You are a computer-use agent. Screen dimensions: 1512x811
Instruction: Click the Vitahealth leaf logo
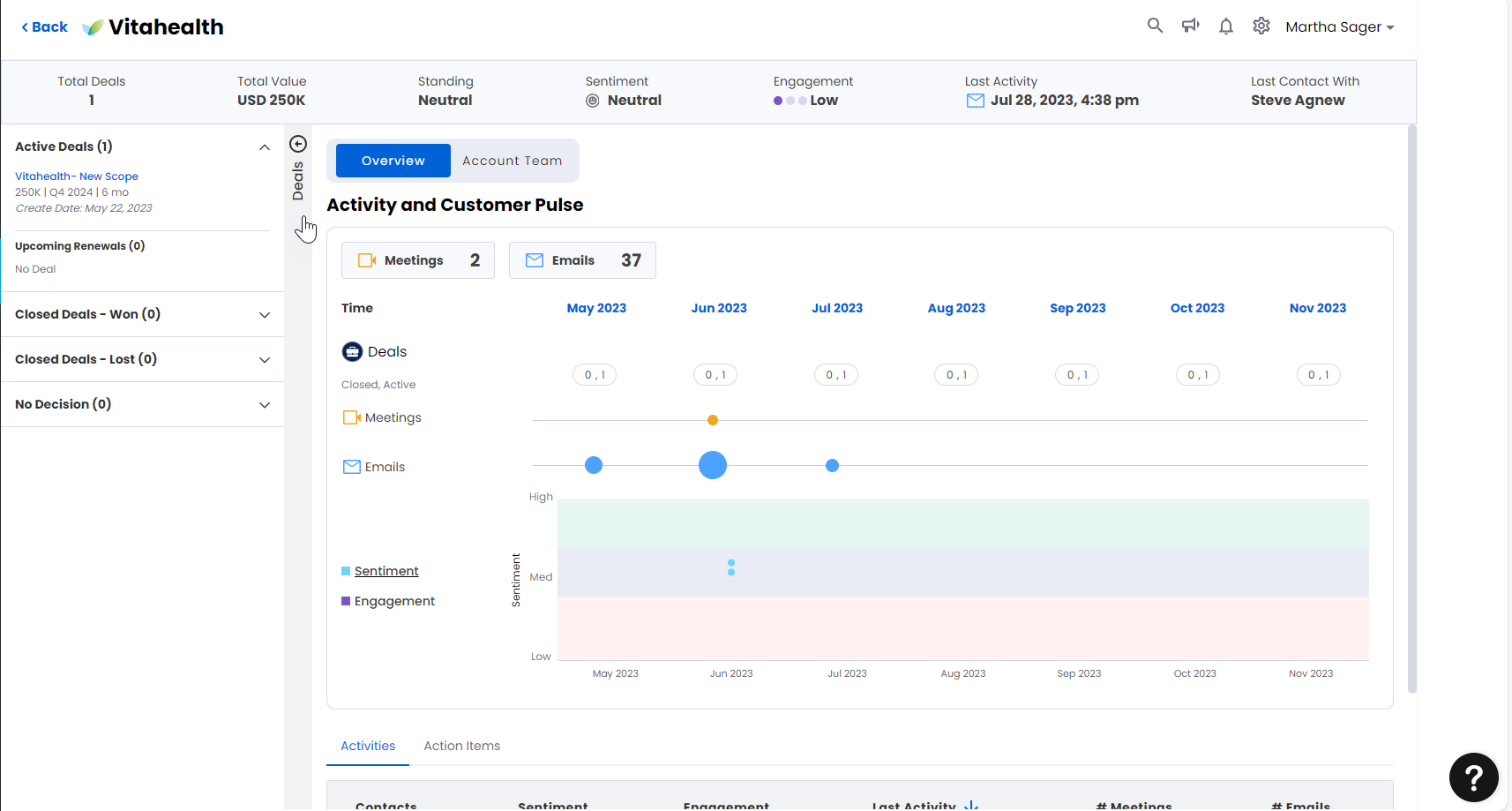coord(93,27)
